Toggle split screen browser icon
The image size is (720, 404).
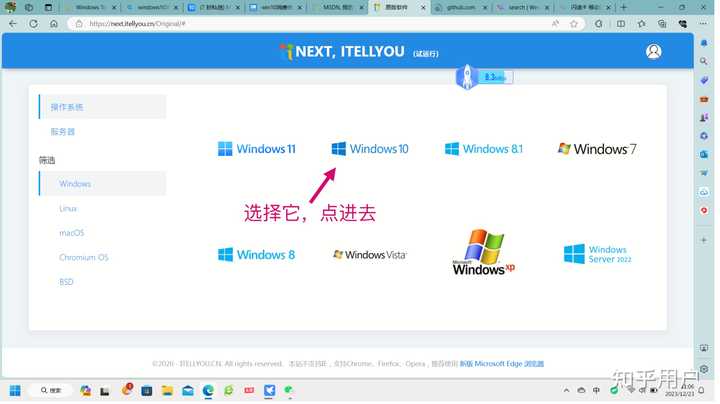621,23
